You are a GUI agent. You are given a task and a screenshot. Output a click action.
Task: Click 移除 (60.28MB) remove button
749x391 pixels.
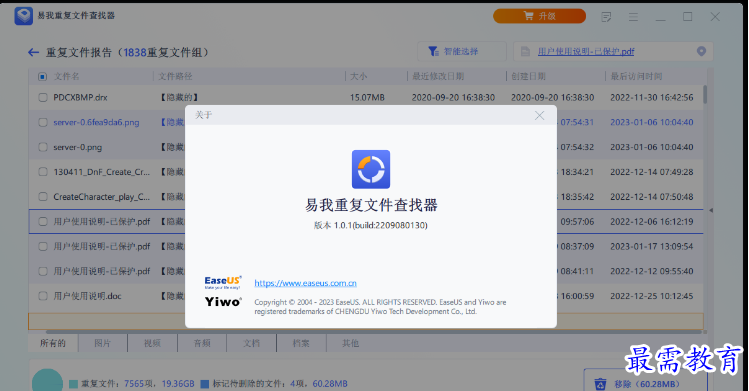[645, 381]
